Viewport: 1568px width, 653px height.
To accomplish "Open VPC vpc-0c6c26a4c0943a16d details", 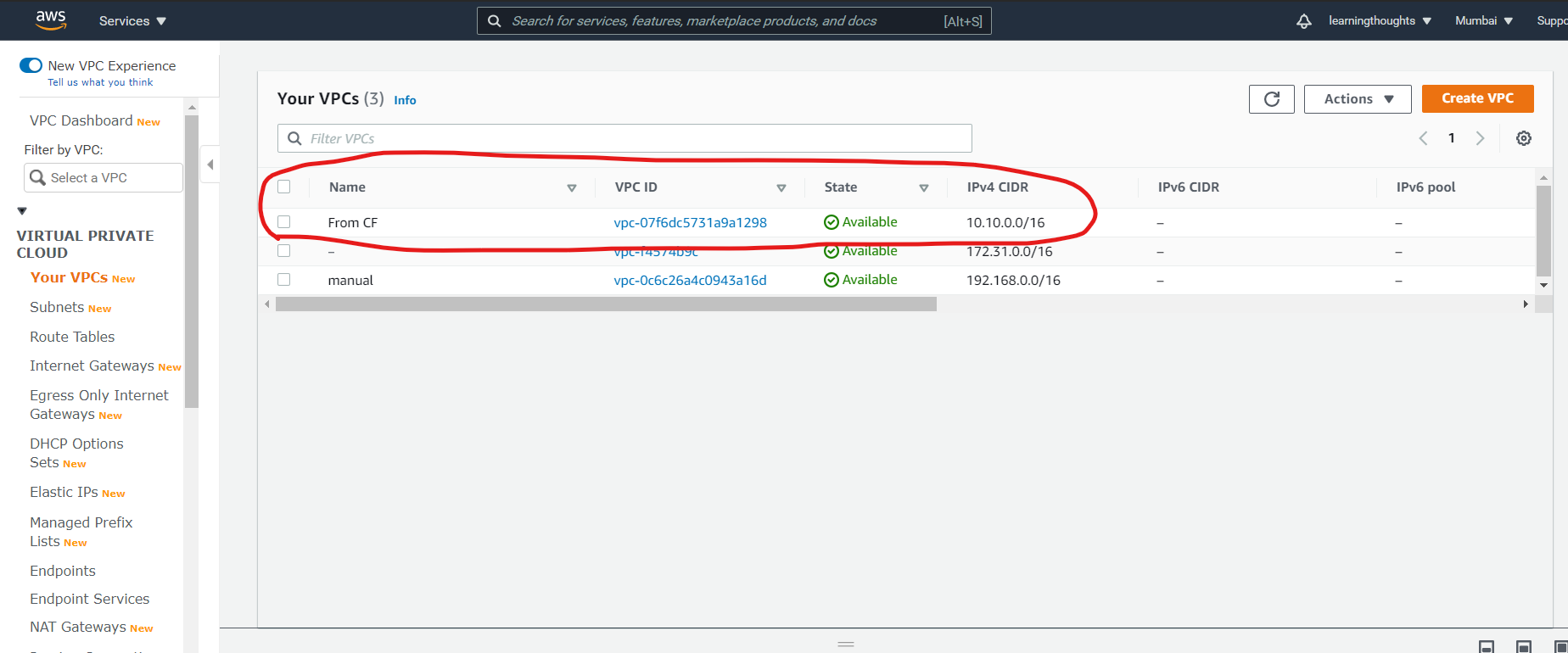I will click(690, 280).
